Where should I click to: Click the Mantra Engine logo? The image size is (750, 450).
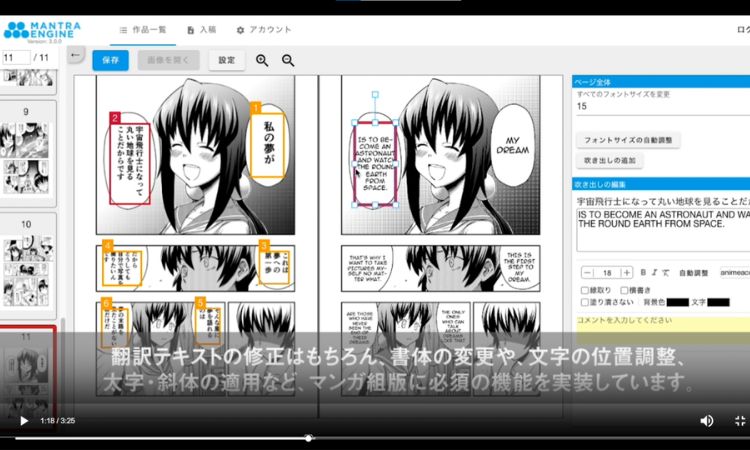(x=42, y=30)
